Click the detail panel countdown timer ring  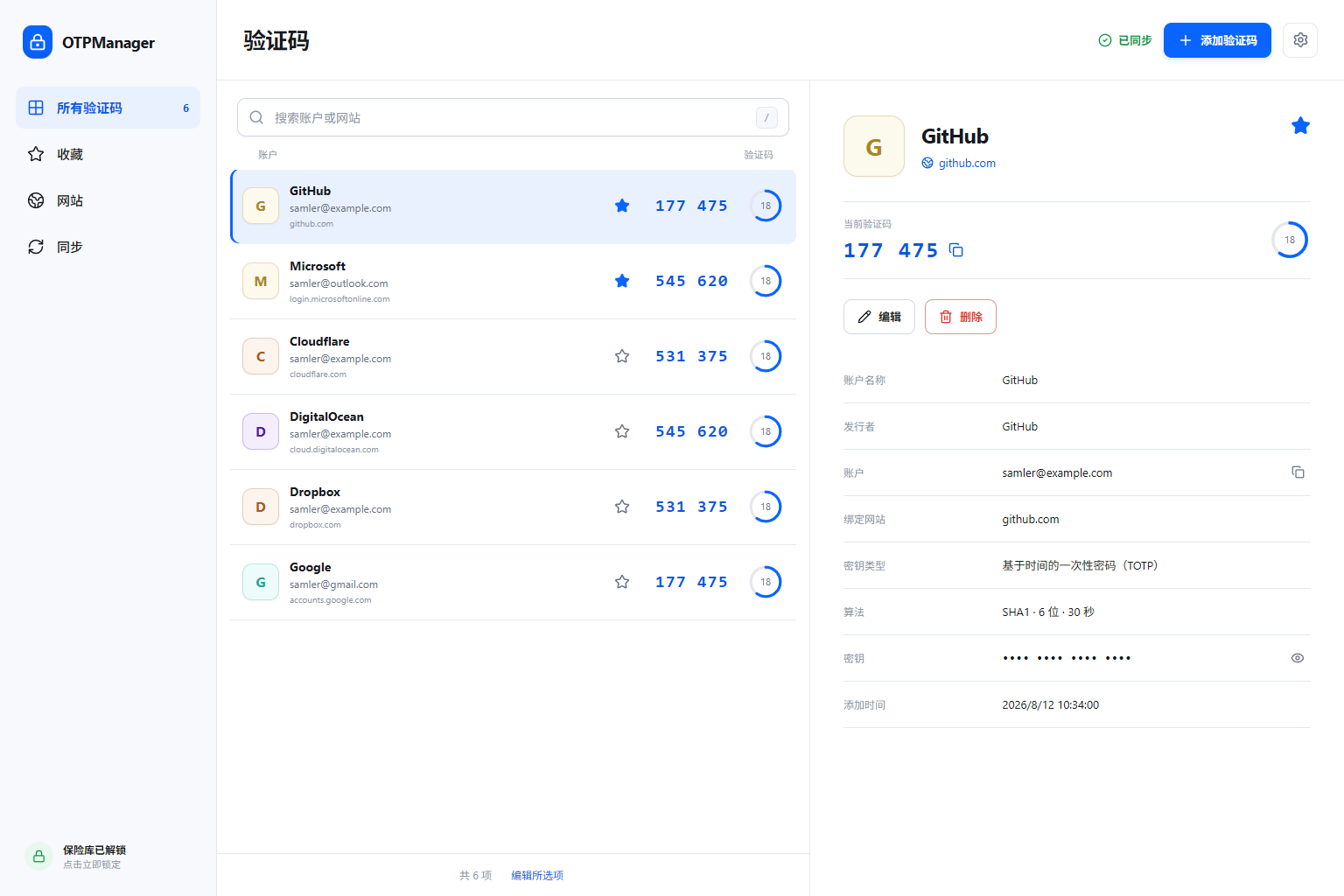(1290, 240)
